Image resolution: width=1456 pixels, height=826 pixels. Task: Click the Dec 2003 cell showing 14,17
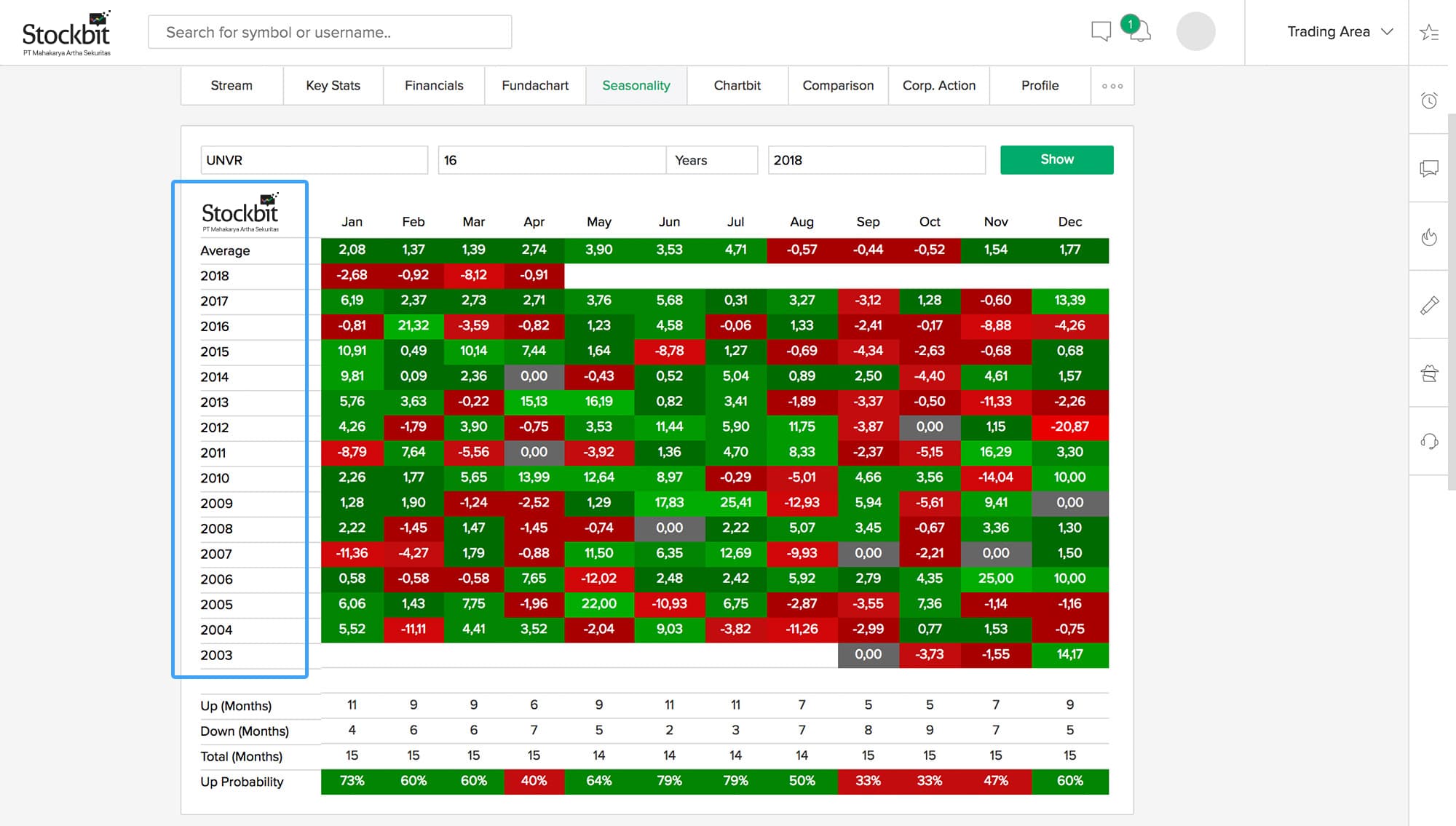coord(1069,654)
